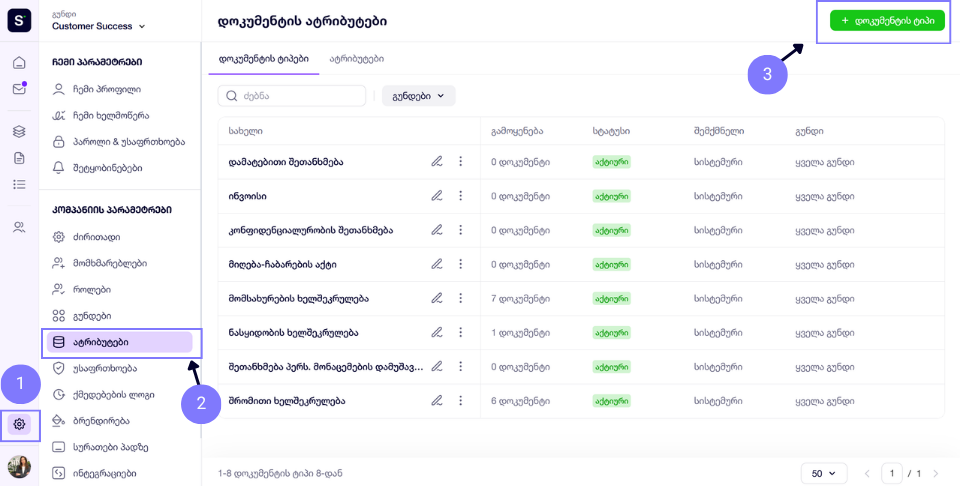Click the გამოყენება column header

point(517,131)
